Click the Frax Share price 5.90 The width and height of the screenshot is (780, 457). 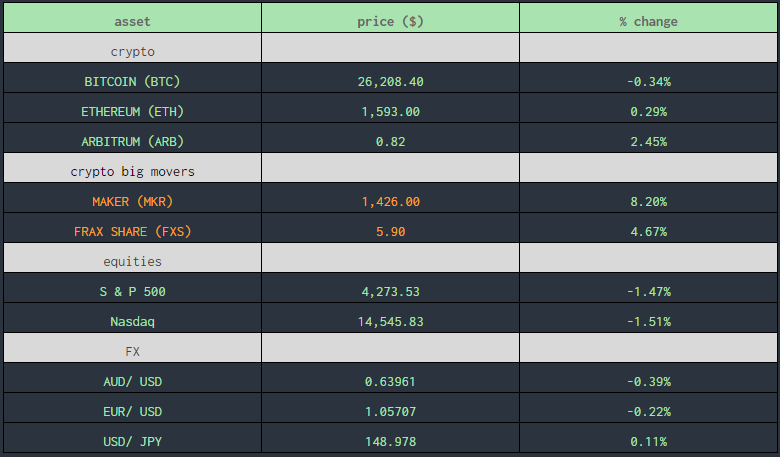click(390, 232)
